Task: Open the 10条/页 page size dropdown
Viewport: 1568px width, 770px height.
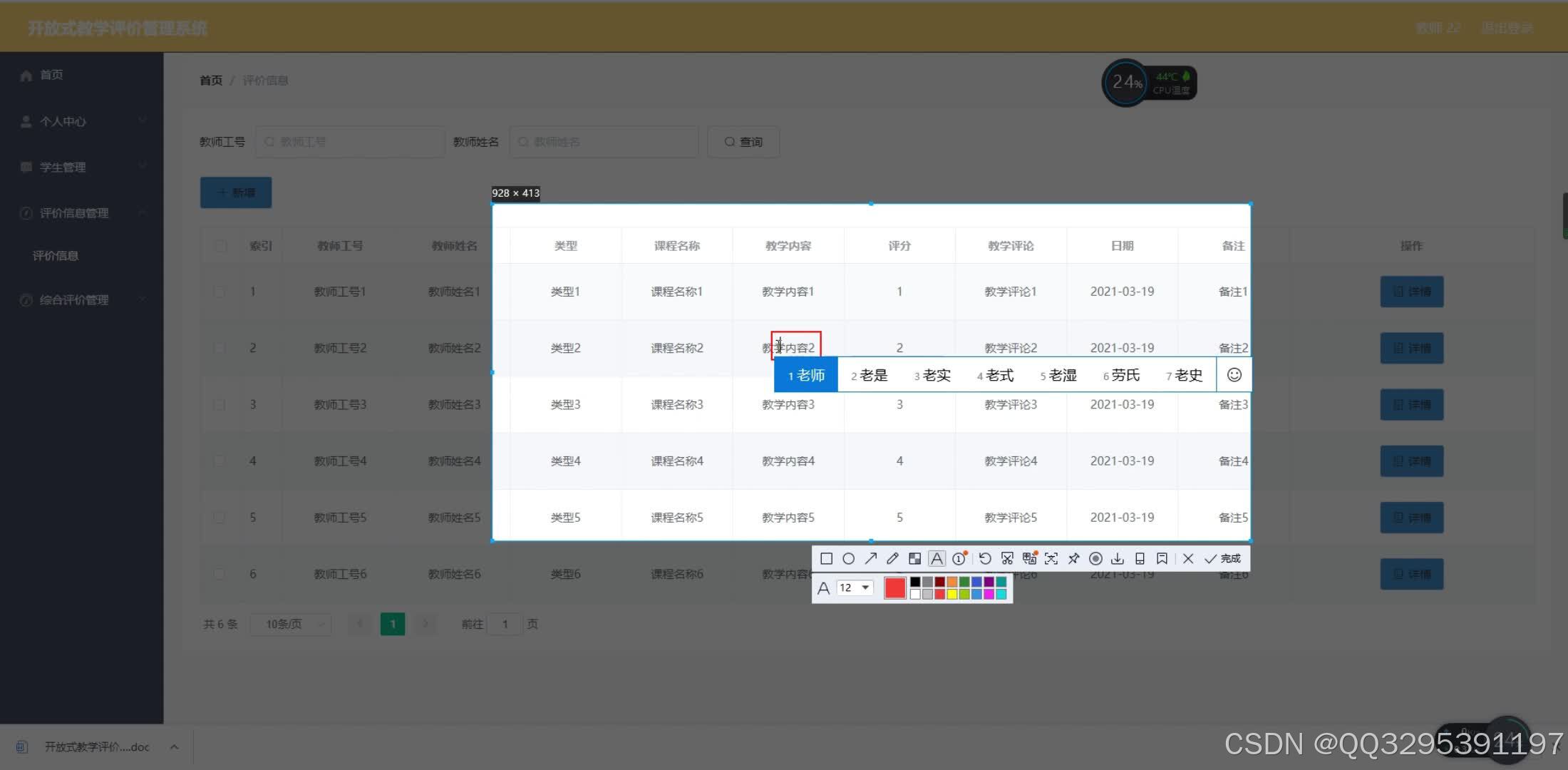Action: (x=291, y=624)
